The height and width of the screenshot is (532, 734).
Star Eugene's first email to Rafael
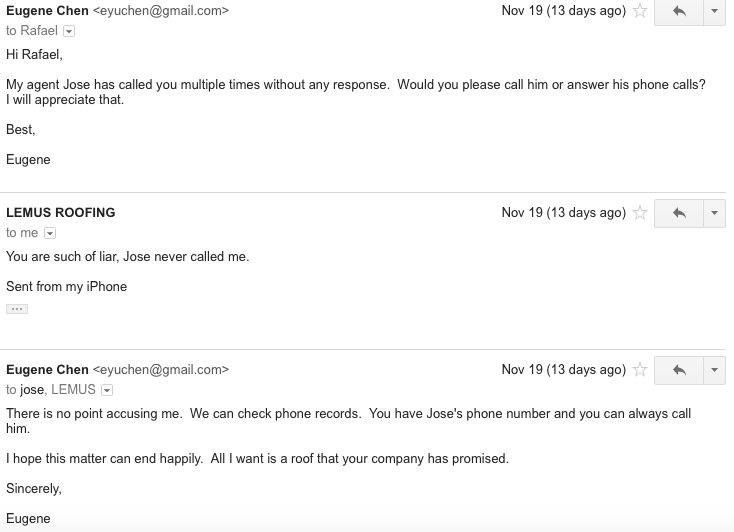(641, 12)
